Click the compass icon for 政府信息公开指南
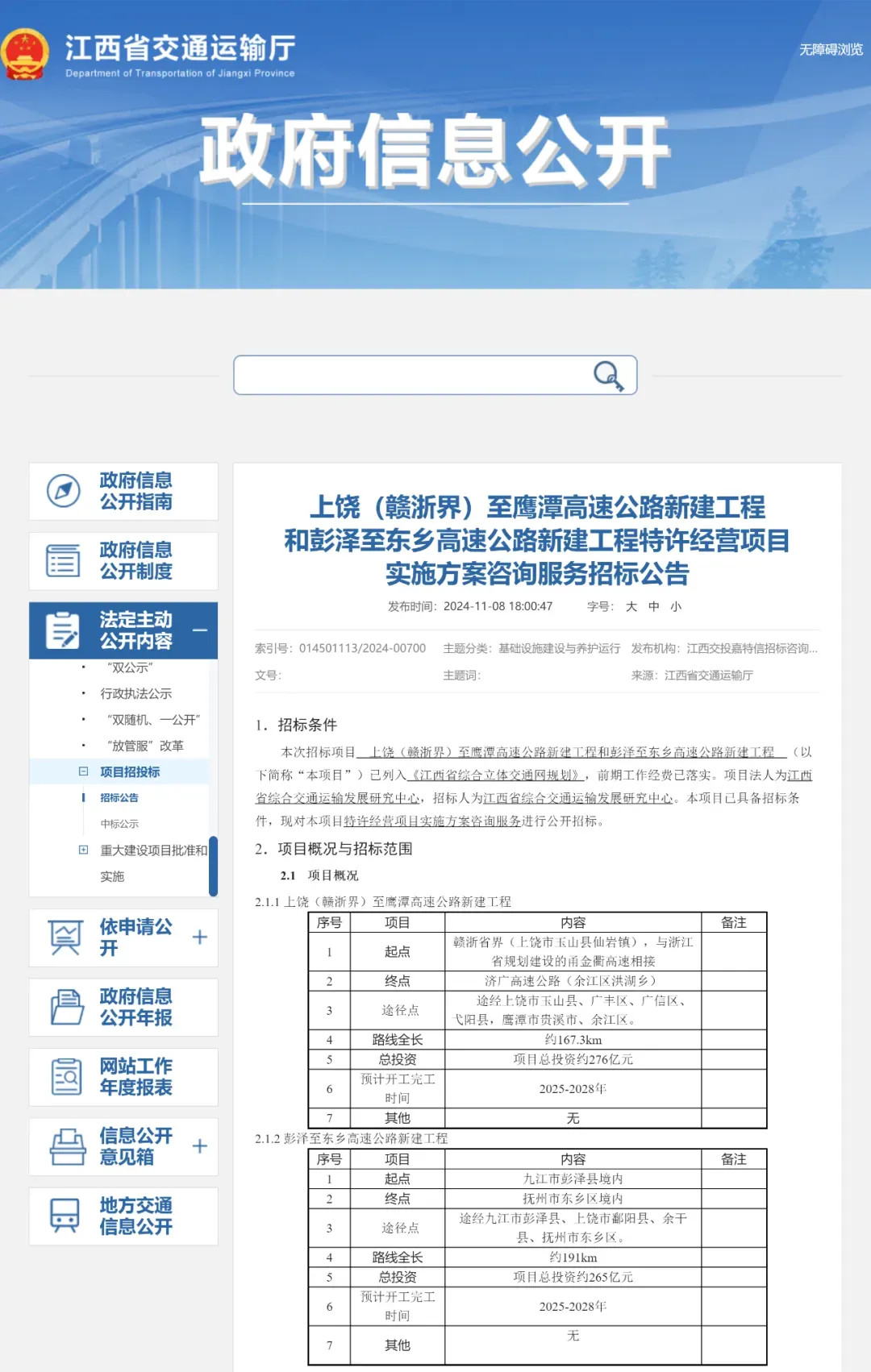Image resolution: width=871 pixels, height=1372 pixels. point(64,491)
